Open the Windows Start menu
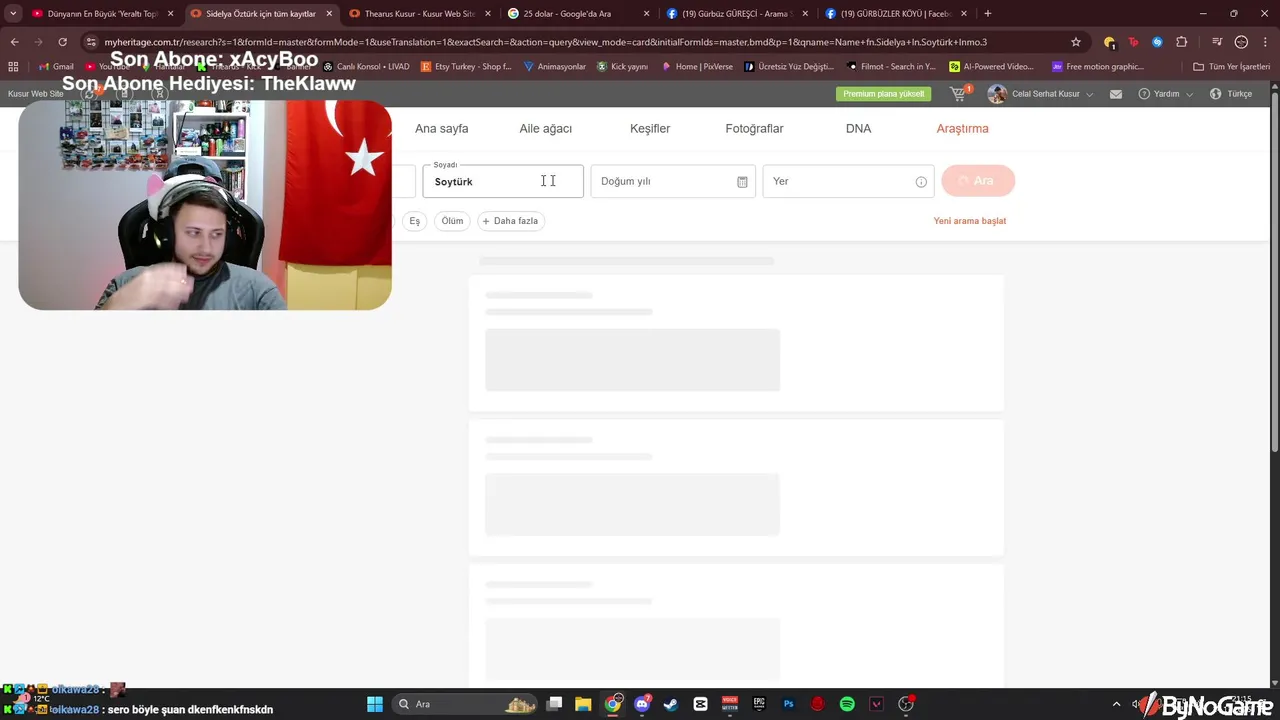The width and height of the screenshot is (1280, 720). coord(375,704)
